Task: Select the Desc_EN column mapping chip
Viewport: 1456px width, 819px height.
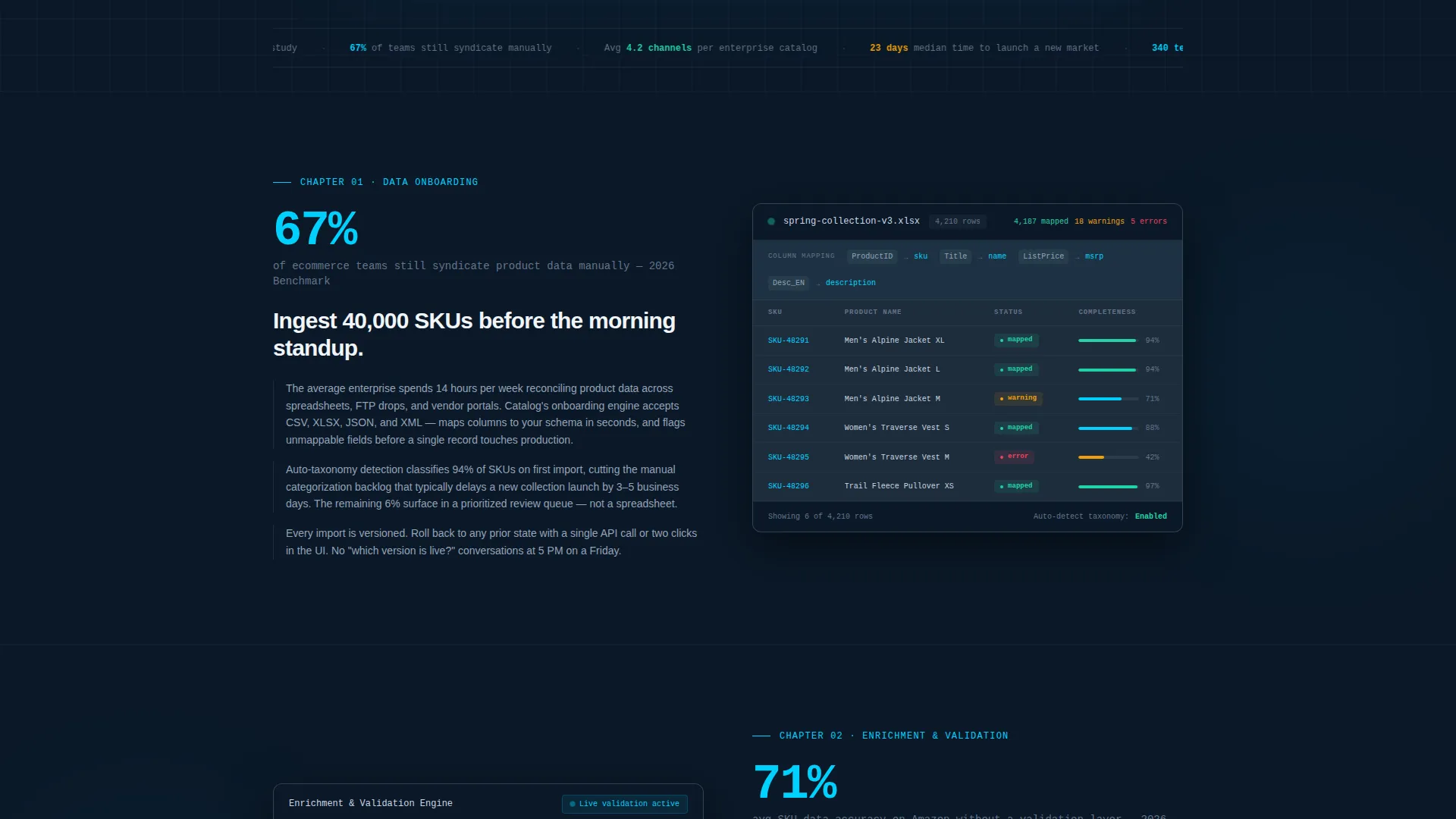Action: (789, 283)
